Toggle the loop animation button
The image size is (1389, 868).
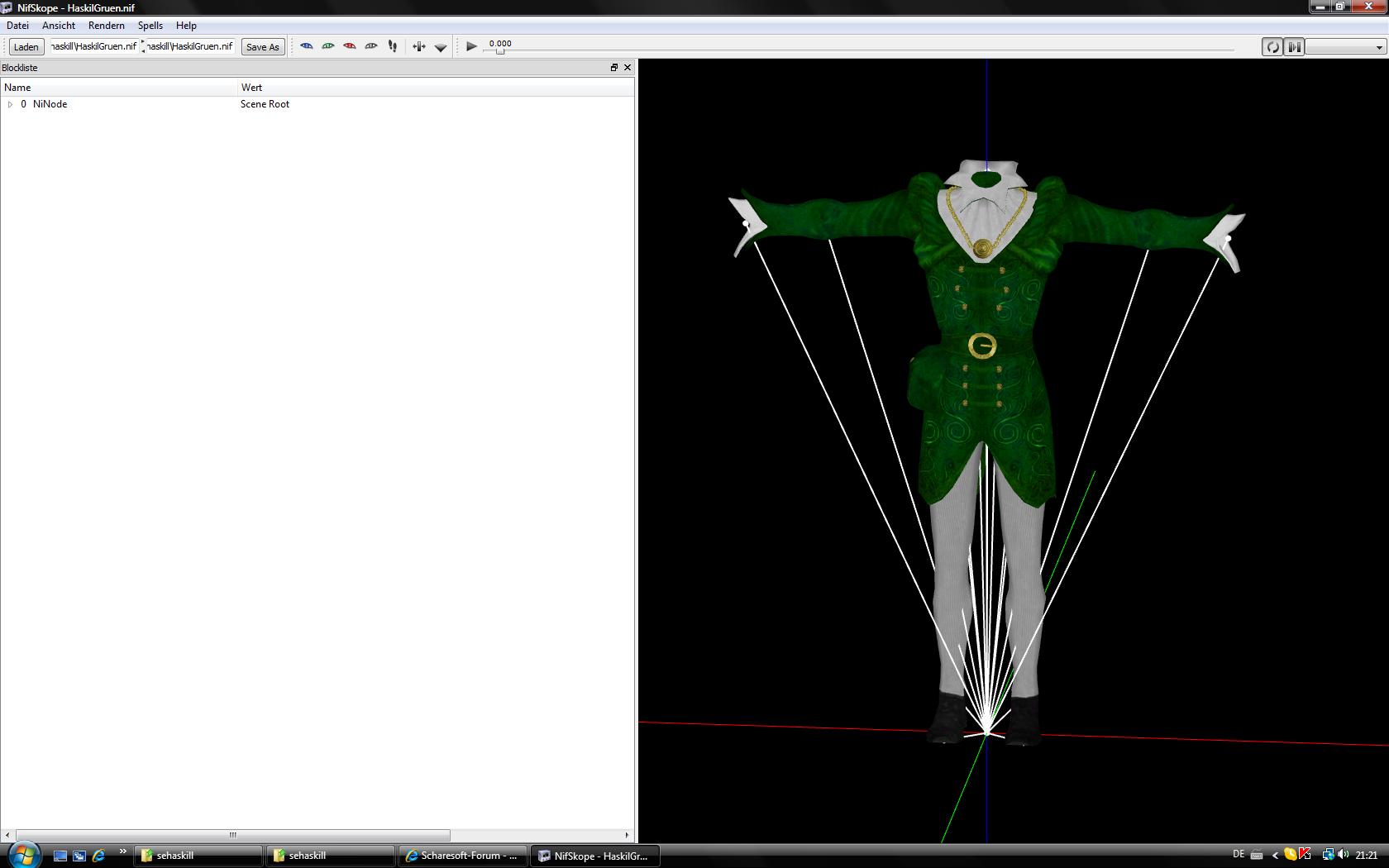pyautogui.click(x=1272, y=47)
